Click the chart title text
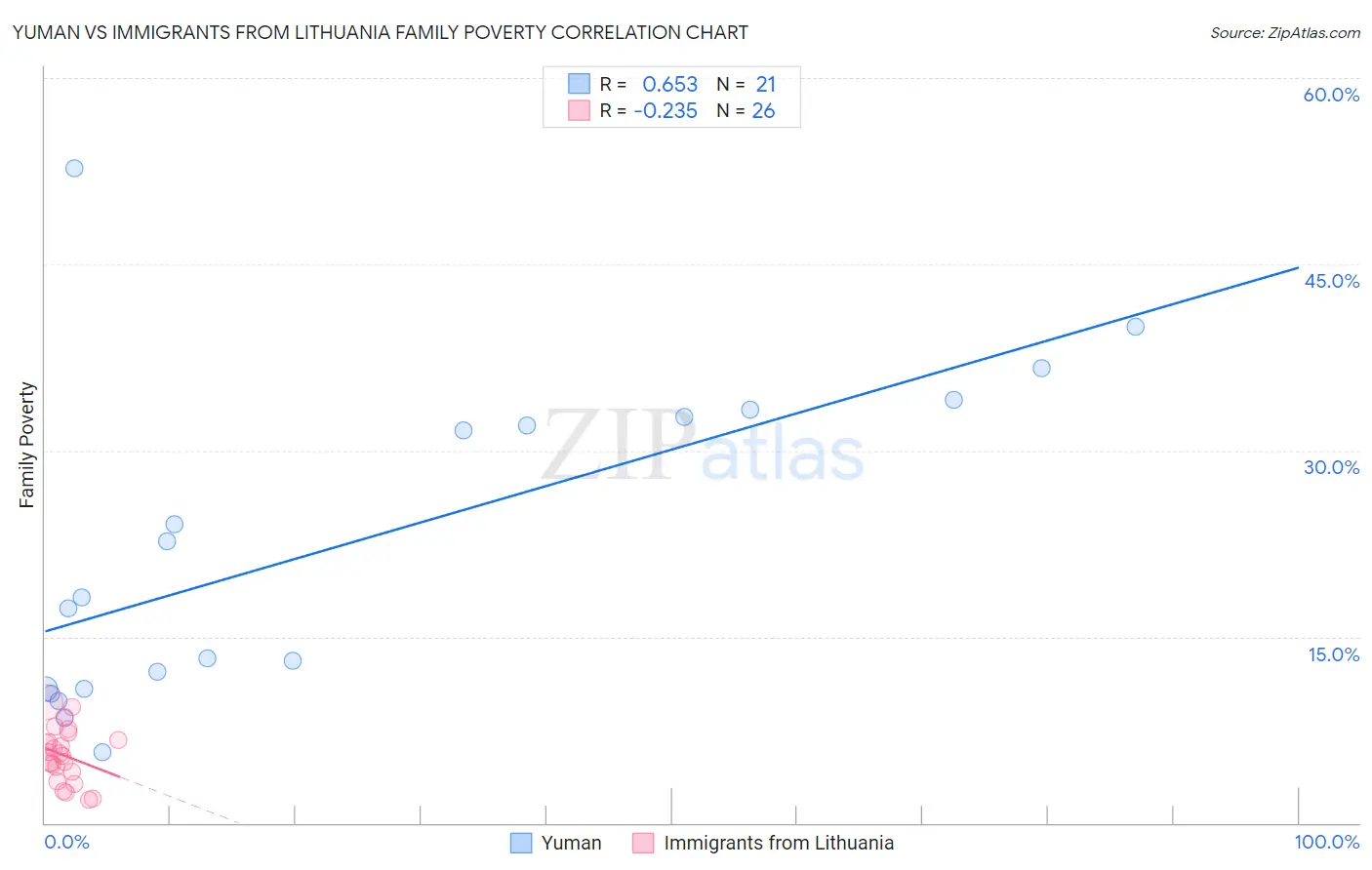 [381, 32]
